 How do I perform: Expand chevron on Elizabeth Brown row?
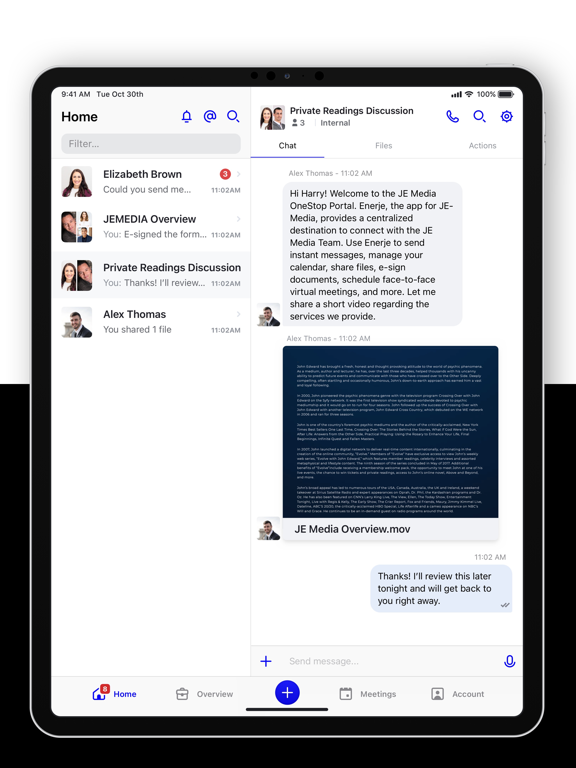(239, 174)
